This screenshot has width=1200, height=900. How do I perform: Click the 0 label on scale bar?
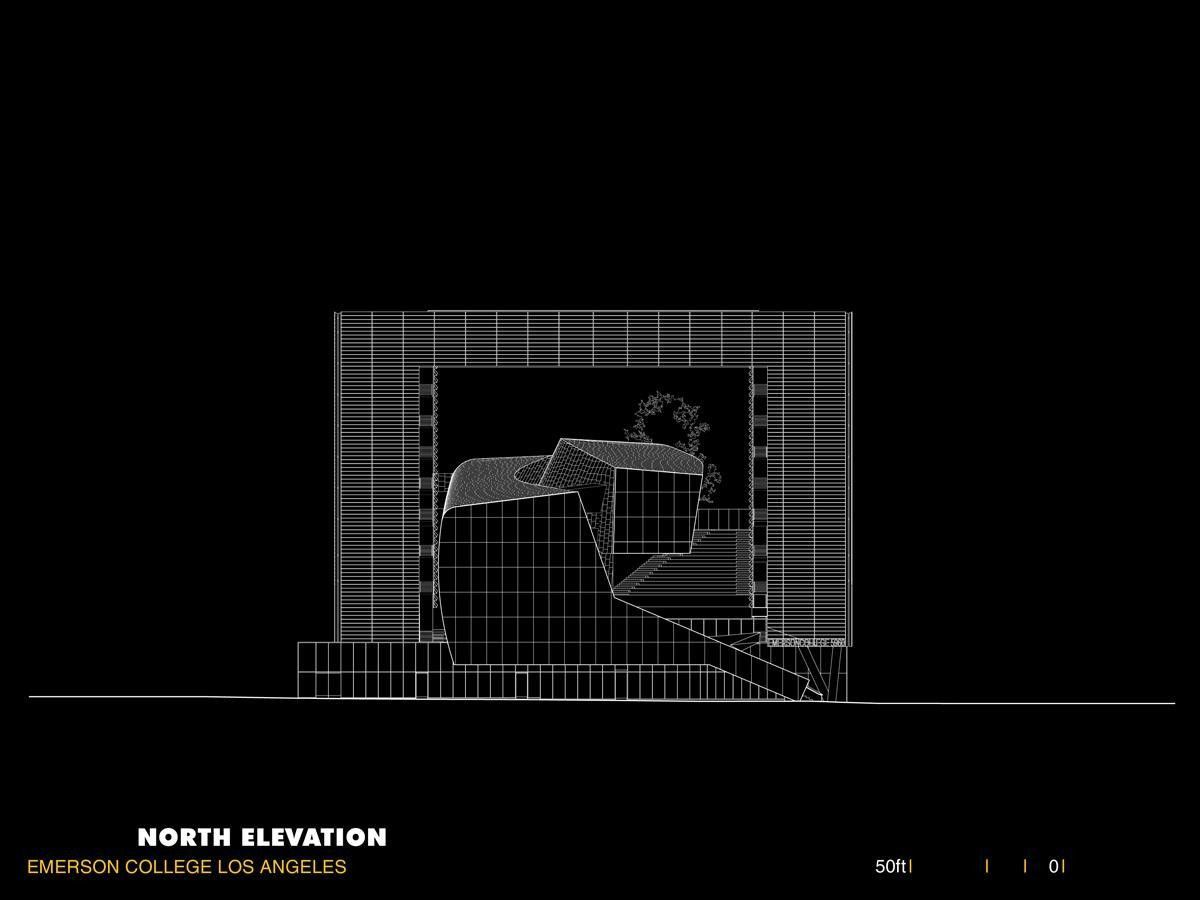(1054, 867)
